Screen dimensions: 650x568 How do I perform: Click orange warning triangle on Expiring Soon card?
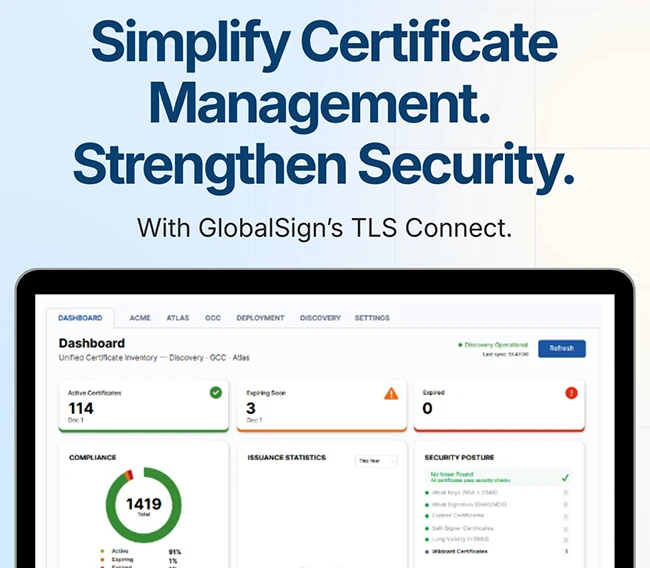[391, 393]
